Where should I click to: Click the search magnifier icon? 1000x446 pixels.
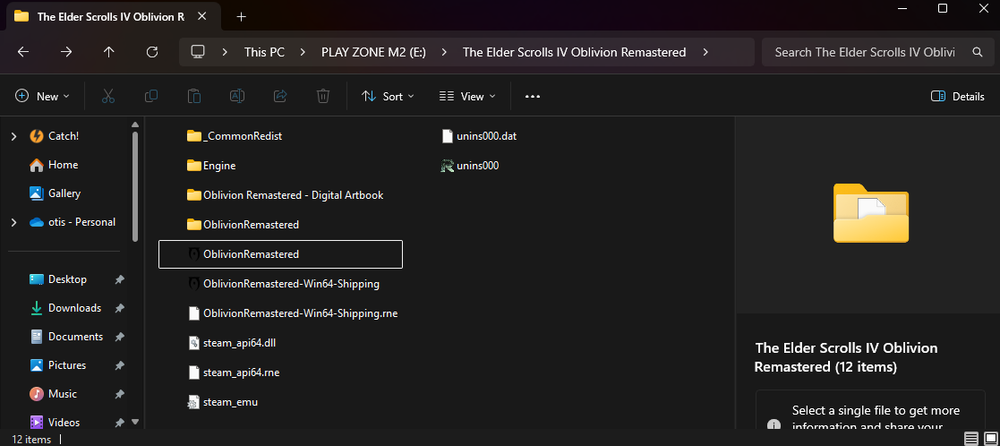[x=977, y=52]
